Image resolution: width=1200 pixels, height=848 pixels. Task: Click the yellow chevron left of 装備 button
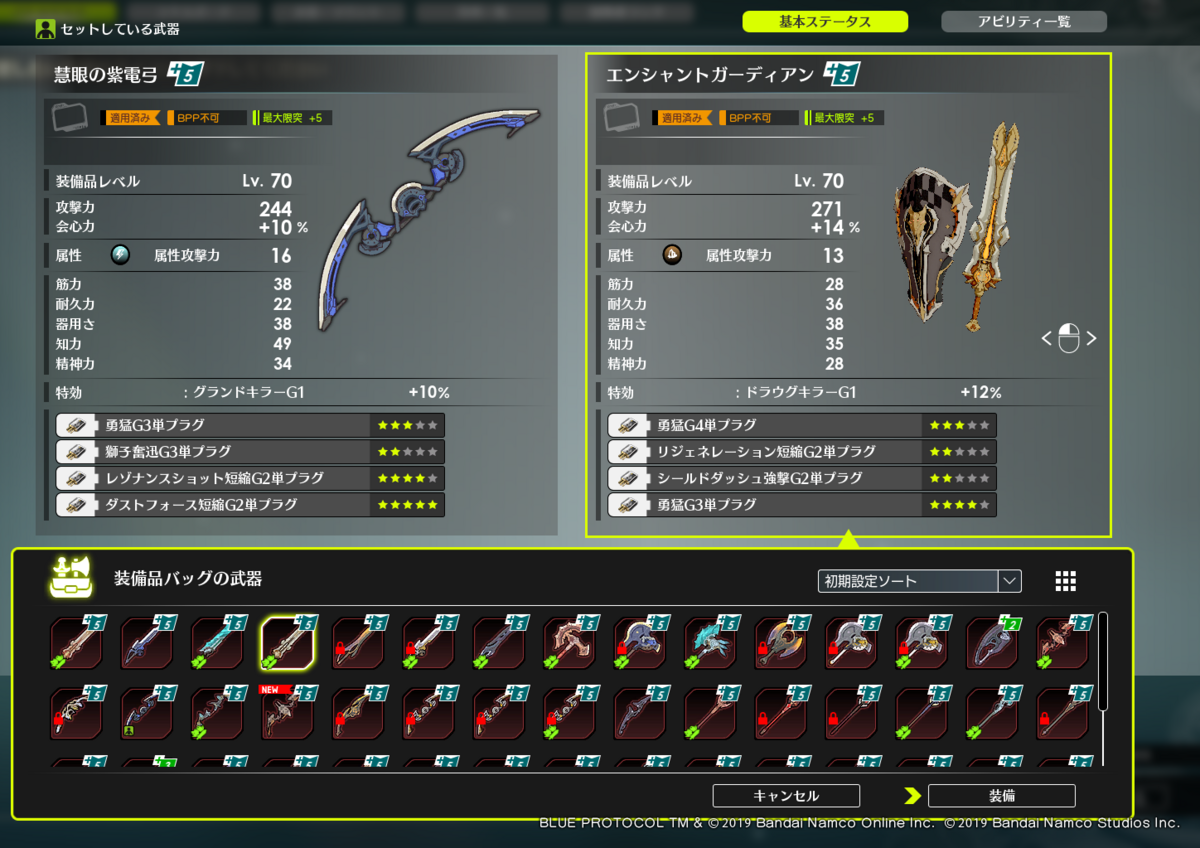click(912, 796)
